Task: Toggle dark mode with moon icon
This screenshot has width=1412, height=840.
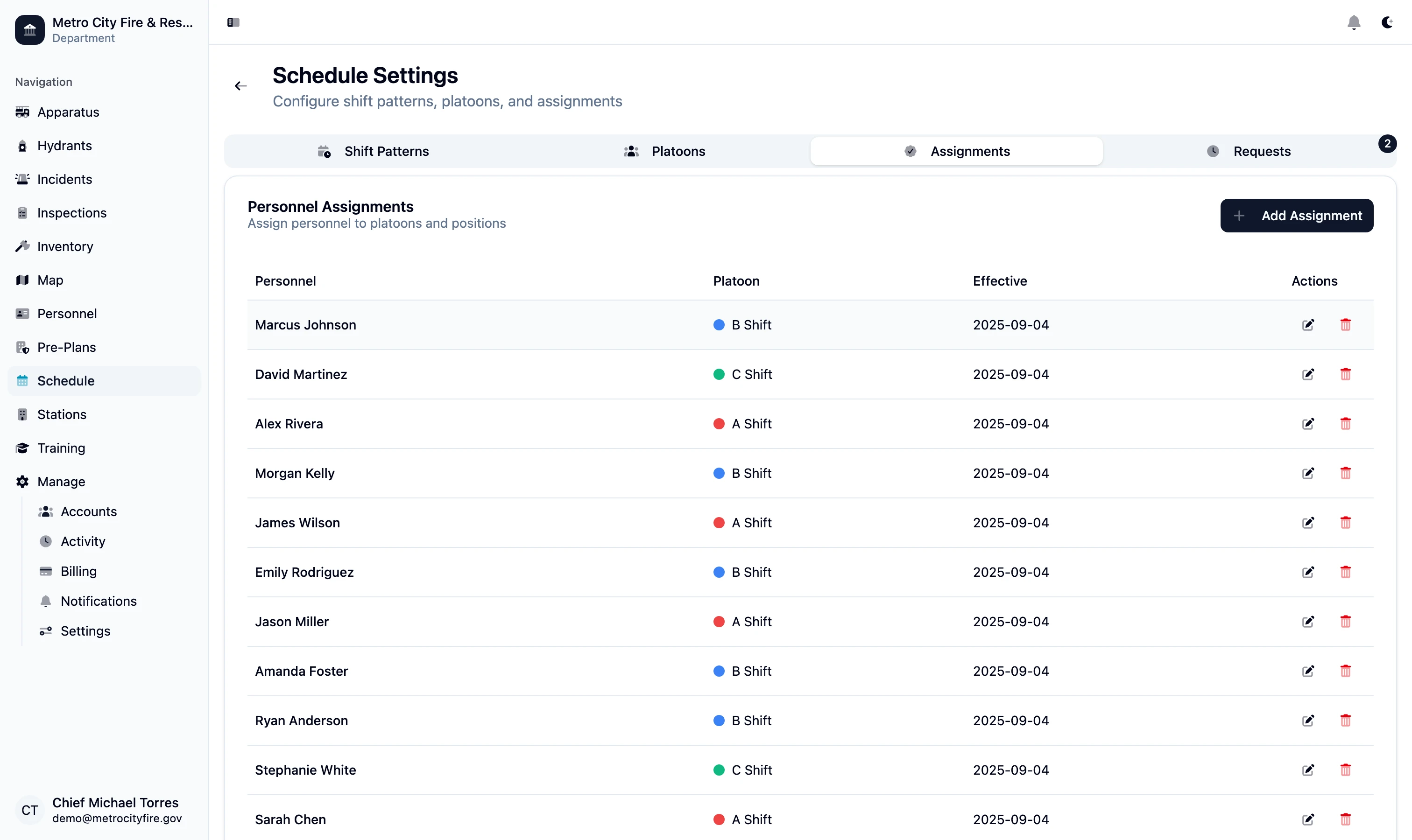Action: point(1386,23)
